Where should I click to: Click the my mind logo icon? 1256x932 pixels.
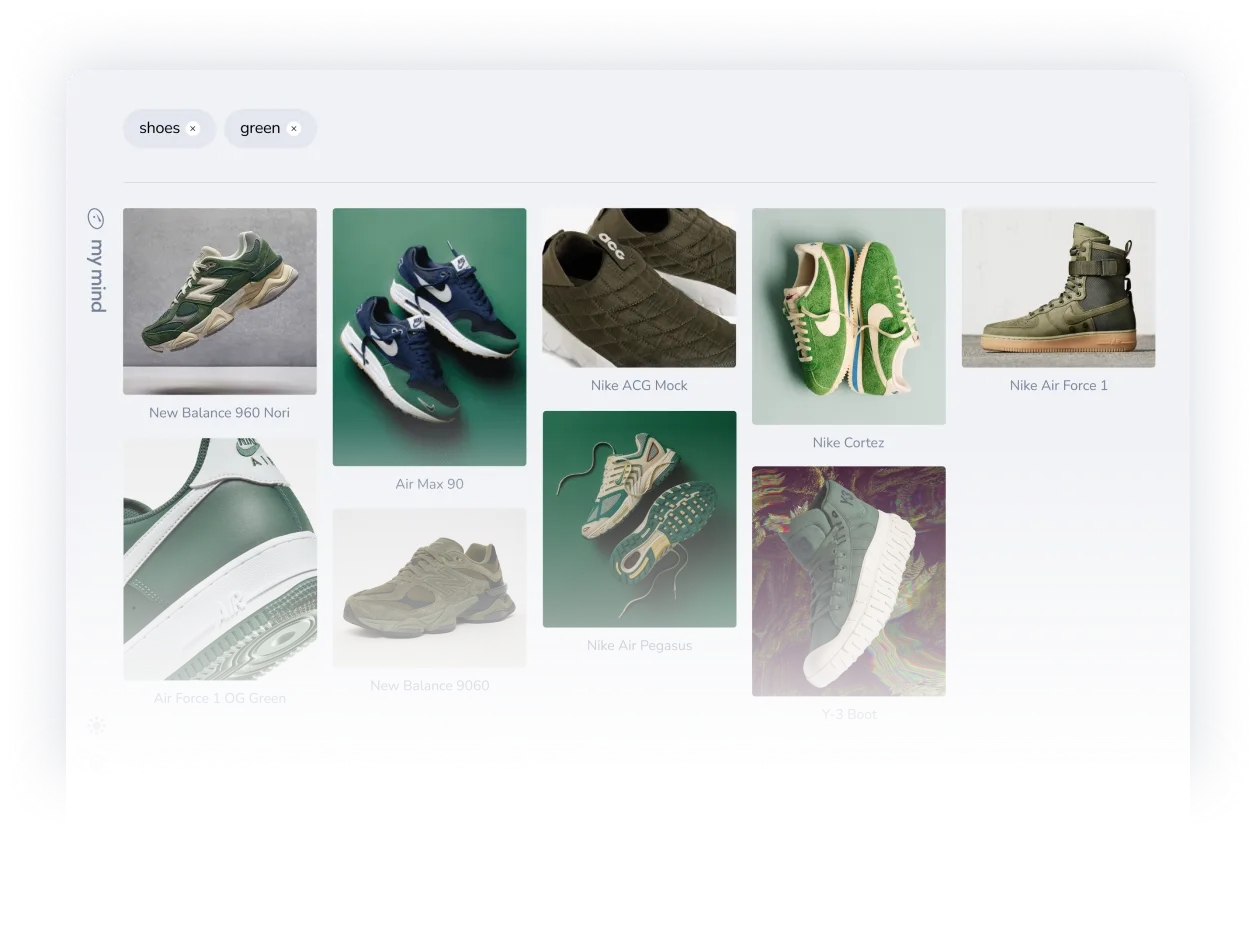[96, 218]
